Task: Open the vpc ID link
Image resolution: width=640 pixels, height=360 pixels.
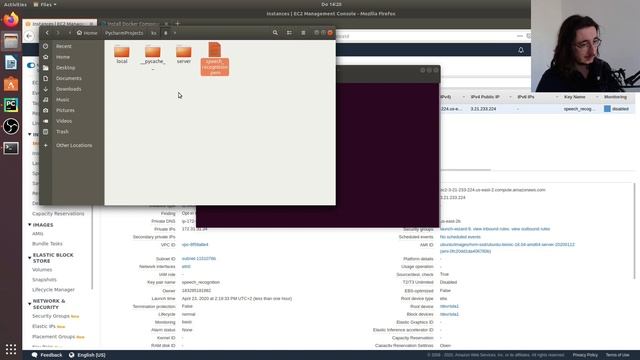Action: pos(195,244)
